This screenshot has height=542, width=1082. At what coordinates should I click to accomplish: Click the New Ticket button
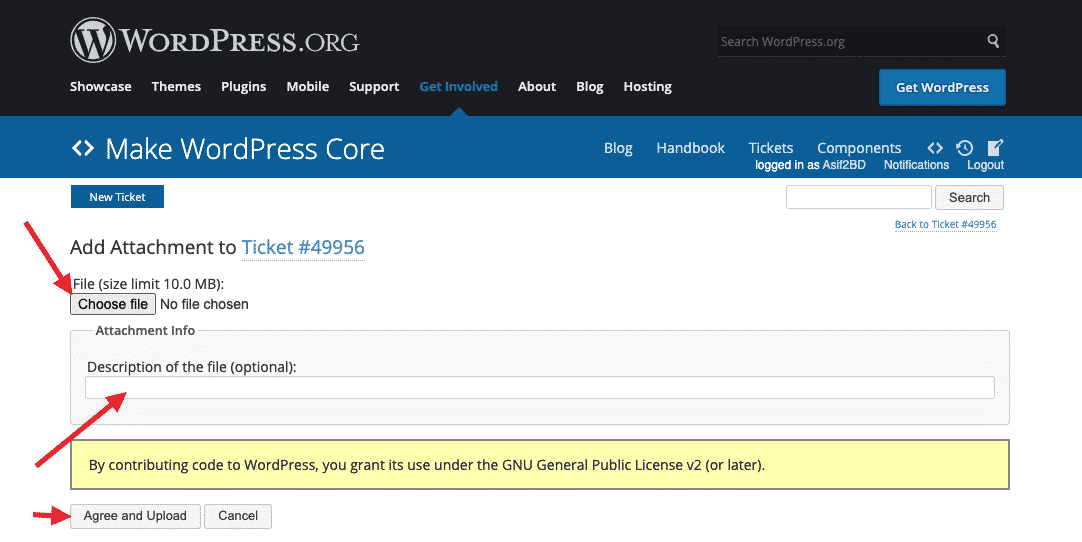(117, 197)
